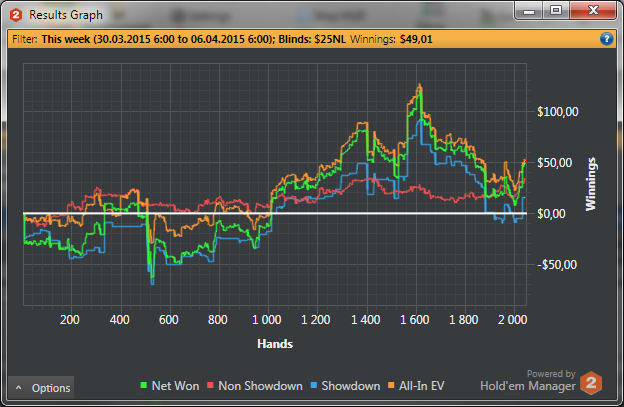Viewport: 624px width, 407px height.
Task: Maximize the Results Graph window
Action: tap(556, 11)
